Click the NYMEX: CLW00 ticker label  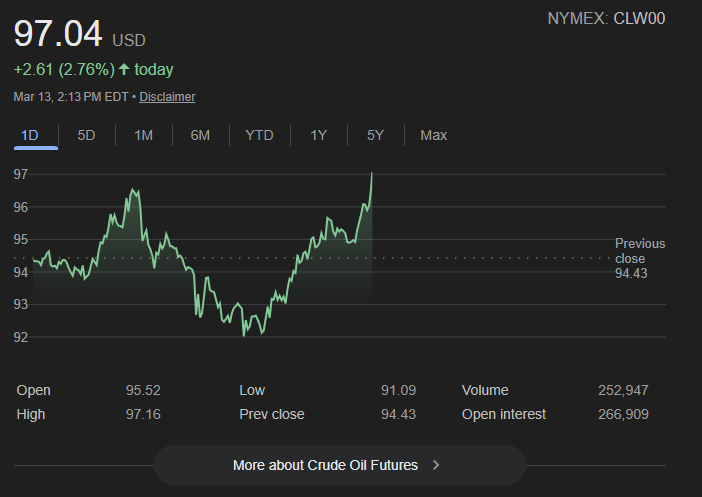[x=606, y=18]
